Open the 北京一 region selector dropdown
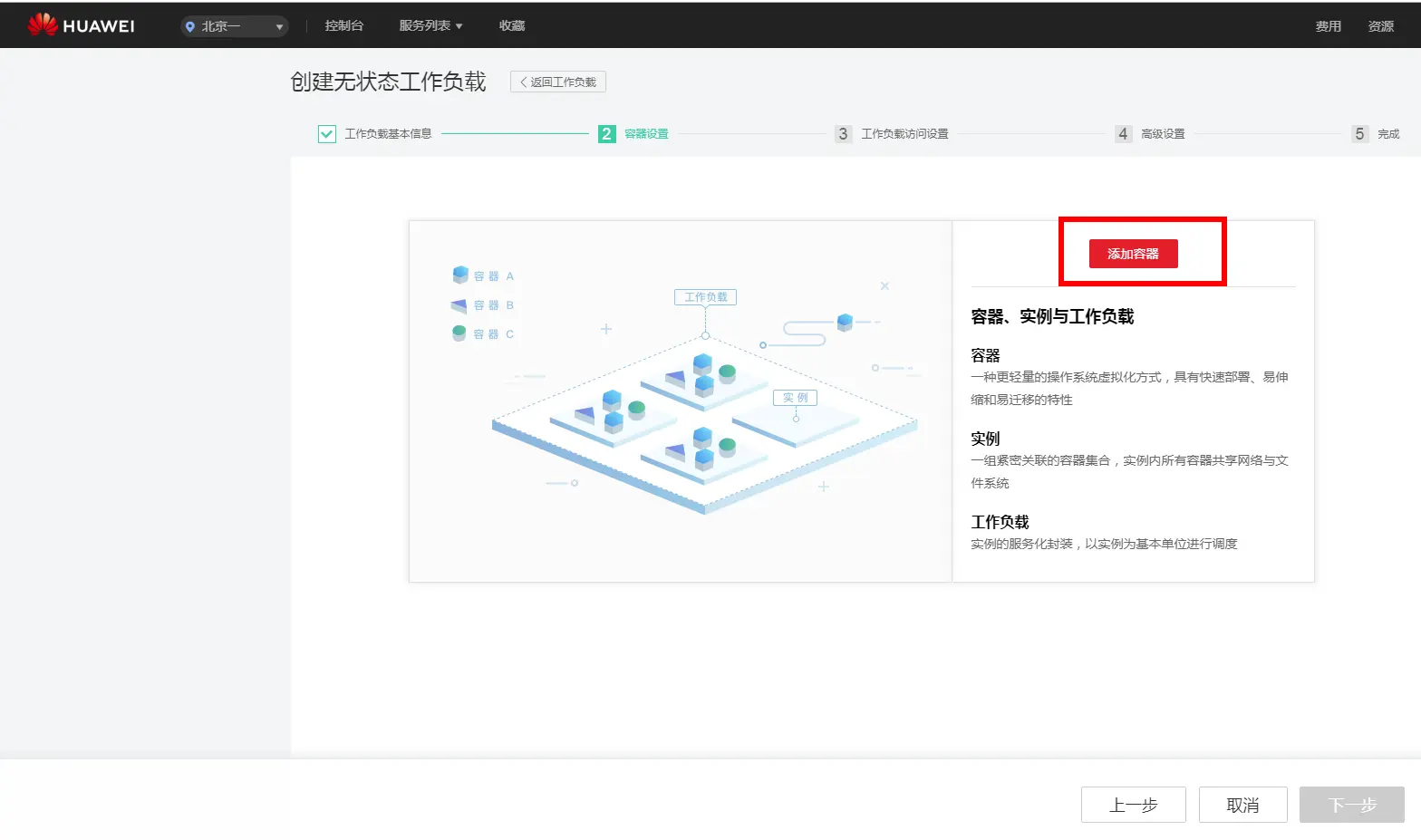This screenshot has width=1421, height=840. tap(234, 26)
